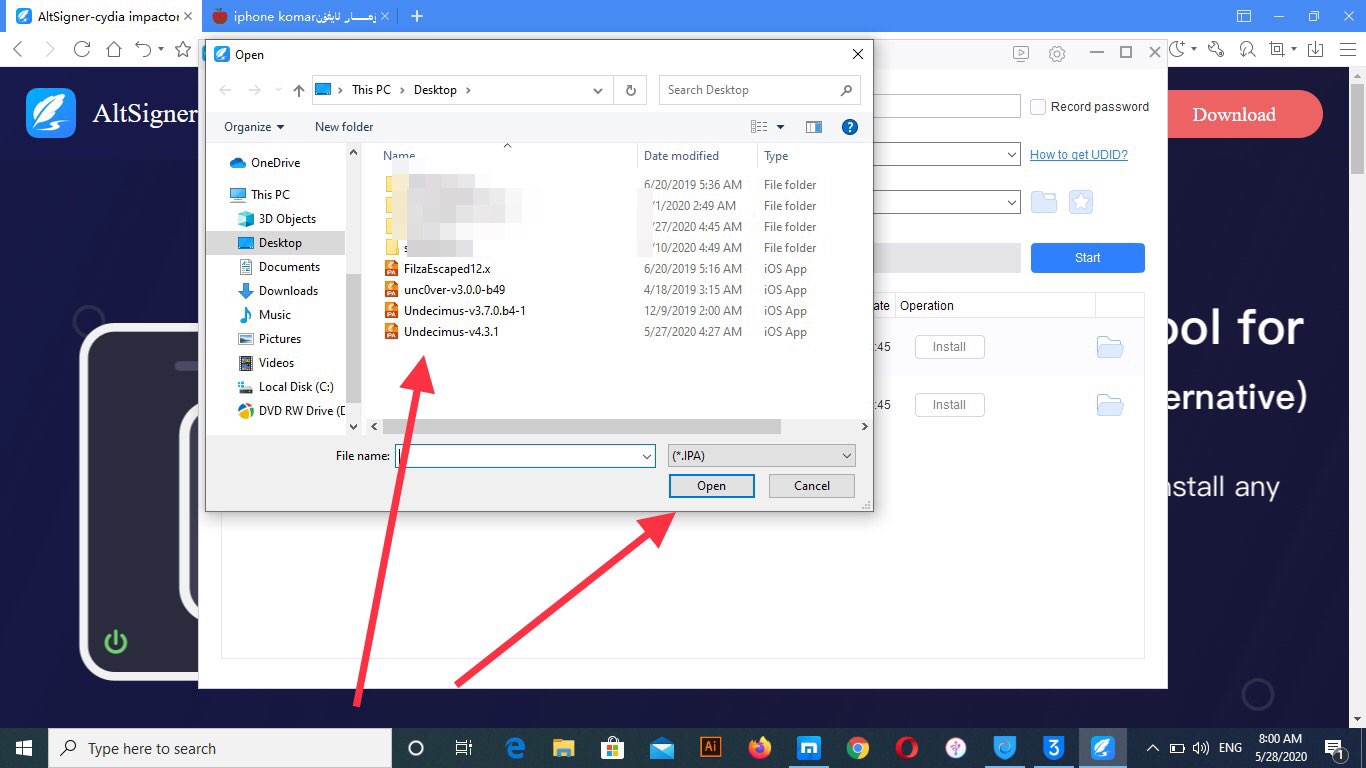This screenshot has height=768, width=1366.
Task: Open the change view options dropdown arrow
Action: pyautogui.click(x=781, y=127)
